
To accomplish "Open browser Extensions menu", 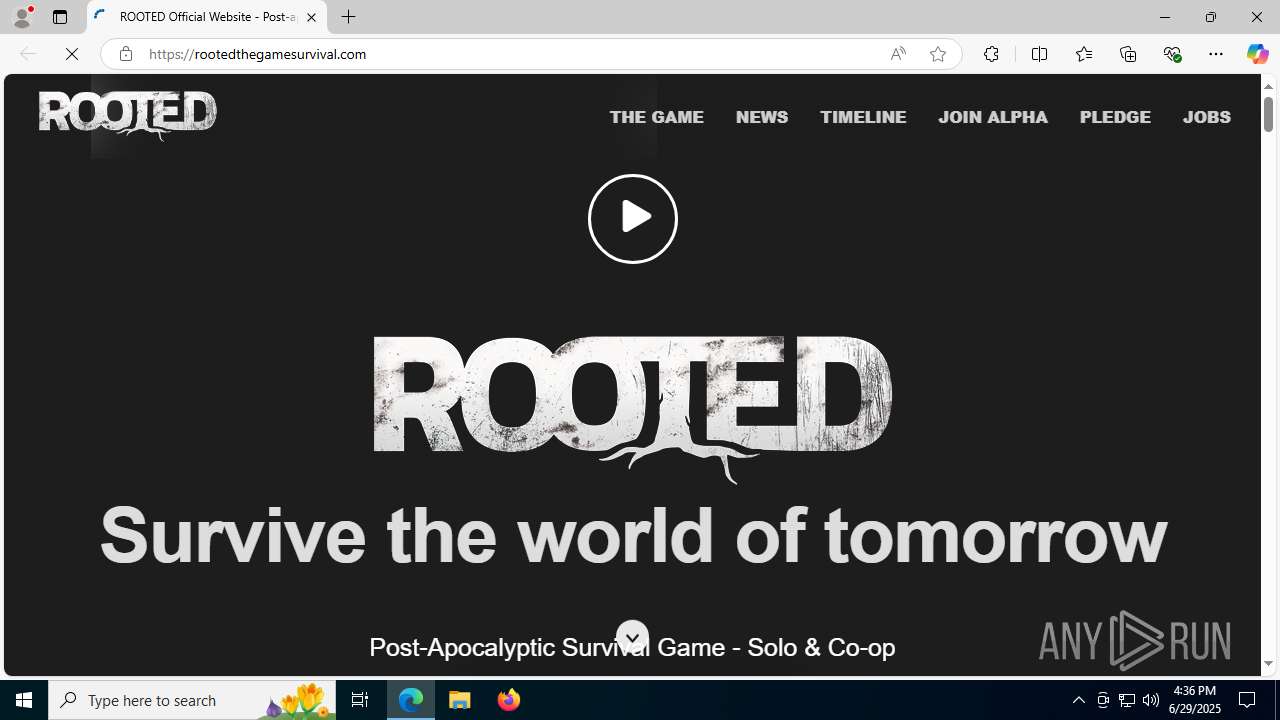I will [991, 54].
